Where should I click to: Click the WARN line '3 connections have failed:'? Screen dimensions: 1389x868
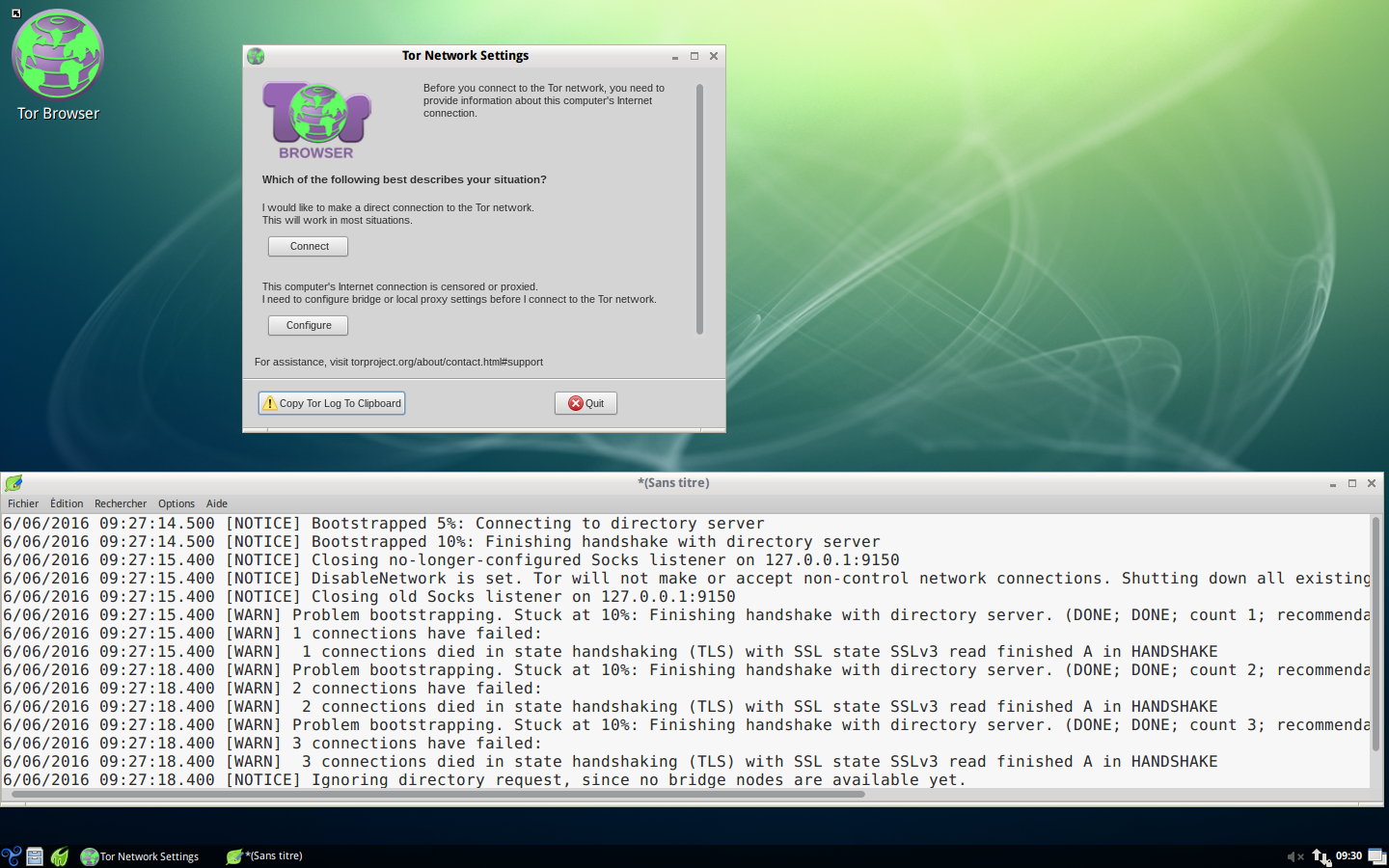[x=273, y=744]
